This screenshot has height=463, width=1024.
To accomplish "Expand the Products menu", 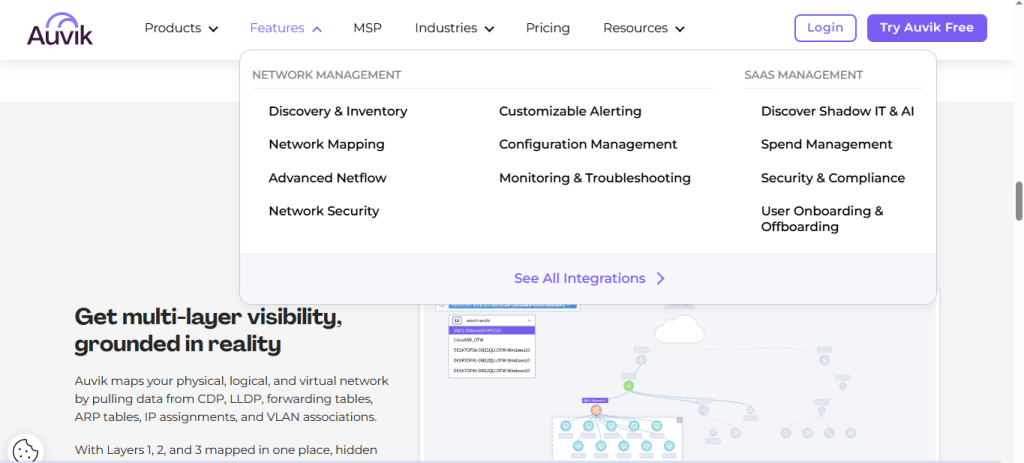I will [x=181, y=28].
